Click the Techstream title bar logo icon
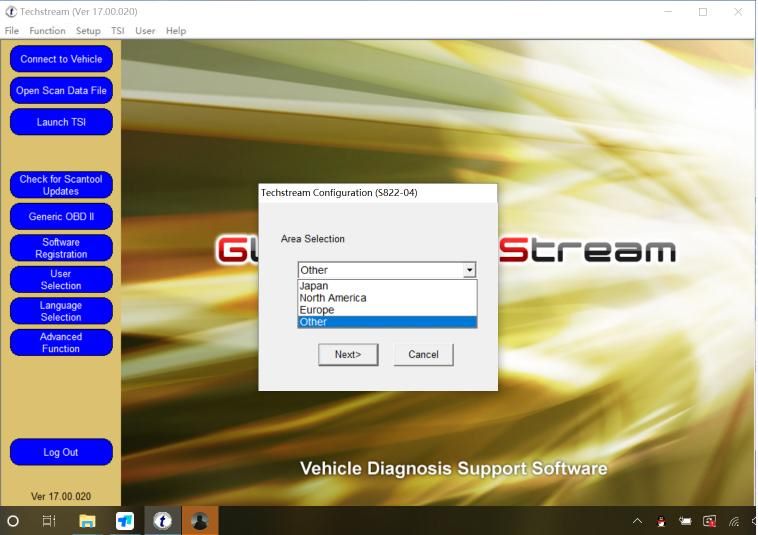 click(11, 12)
